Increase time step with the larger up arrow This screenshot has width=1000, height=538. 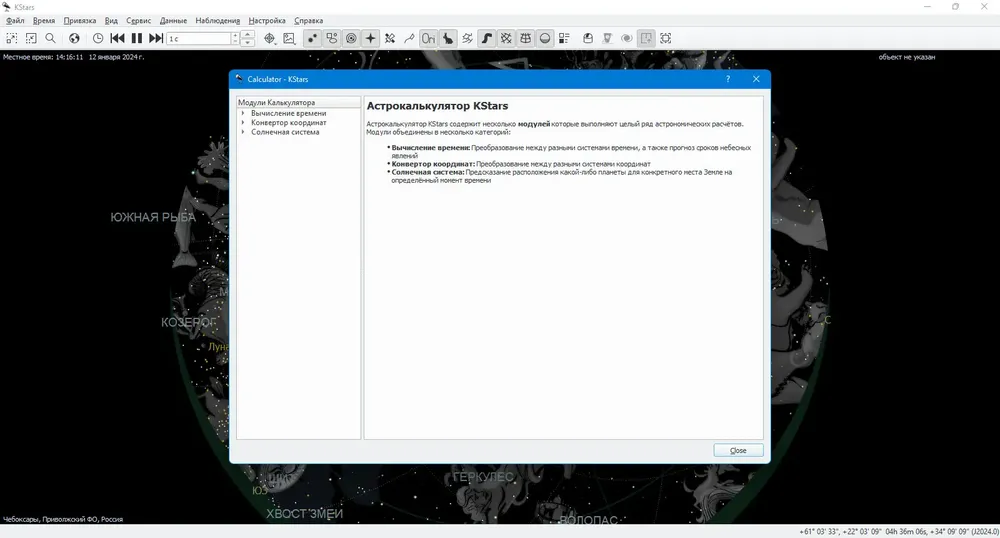coord(248,34)
